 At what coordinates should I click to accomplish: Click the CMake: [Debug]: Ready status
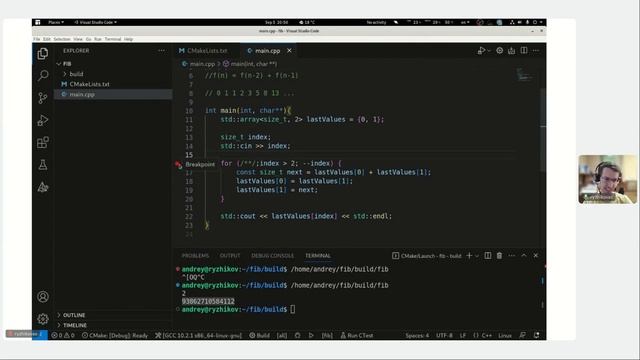115,336
